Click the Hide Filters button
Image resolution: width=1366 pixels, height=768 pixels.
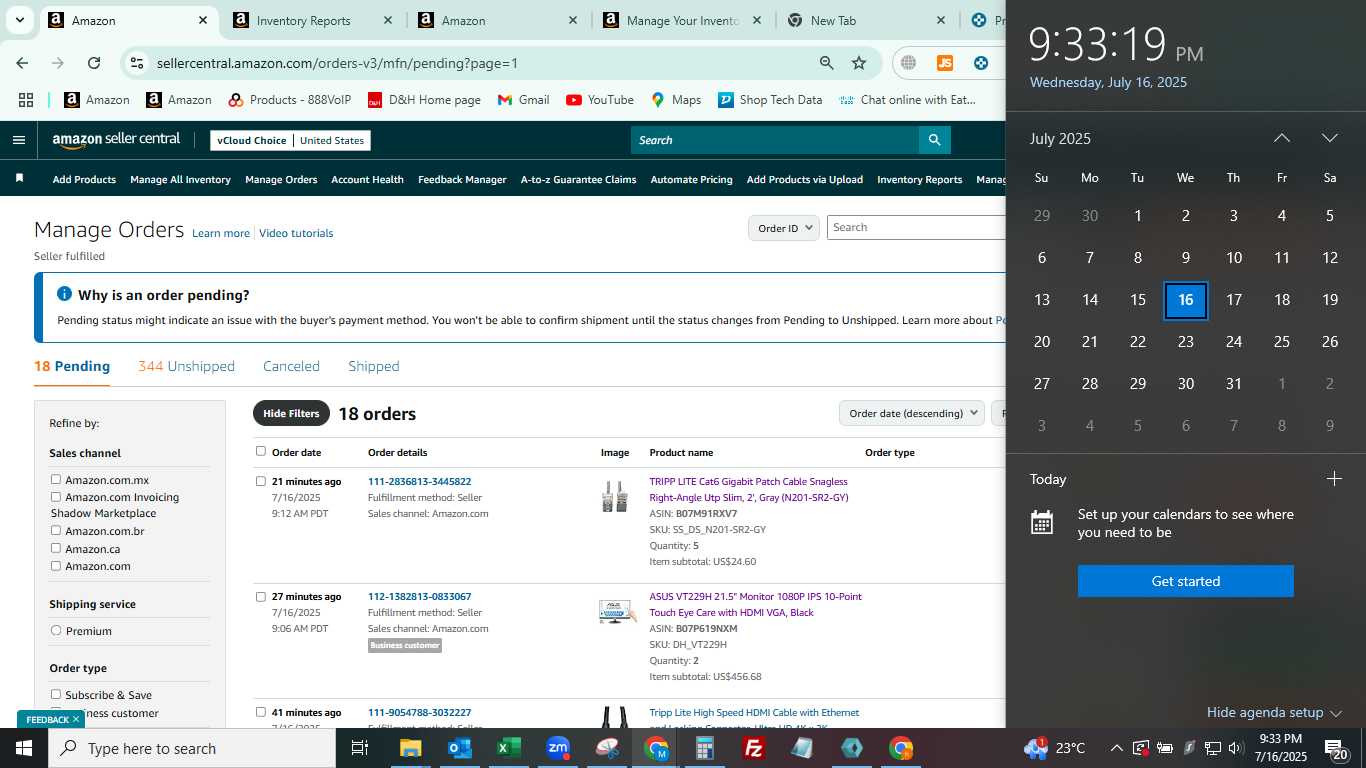pos(291,413)
